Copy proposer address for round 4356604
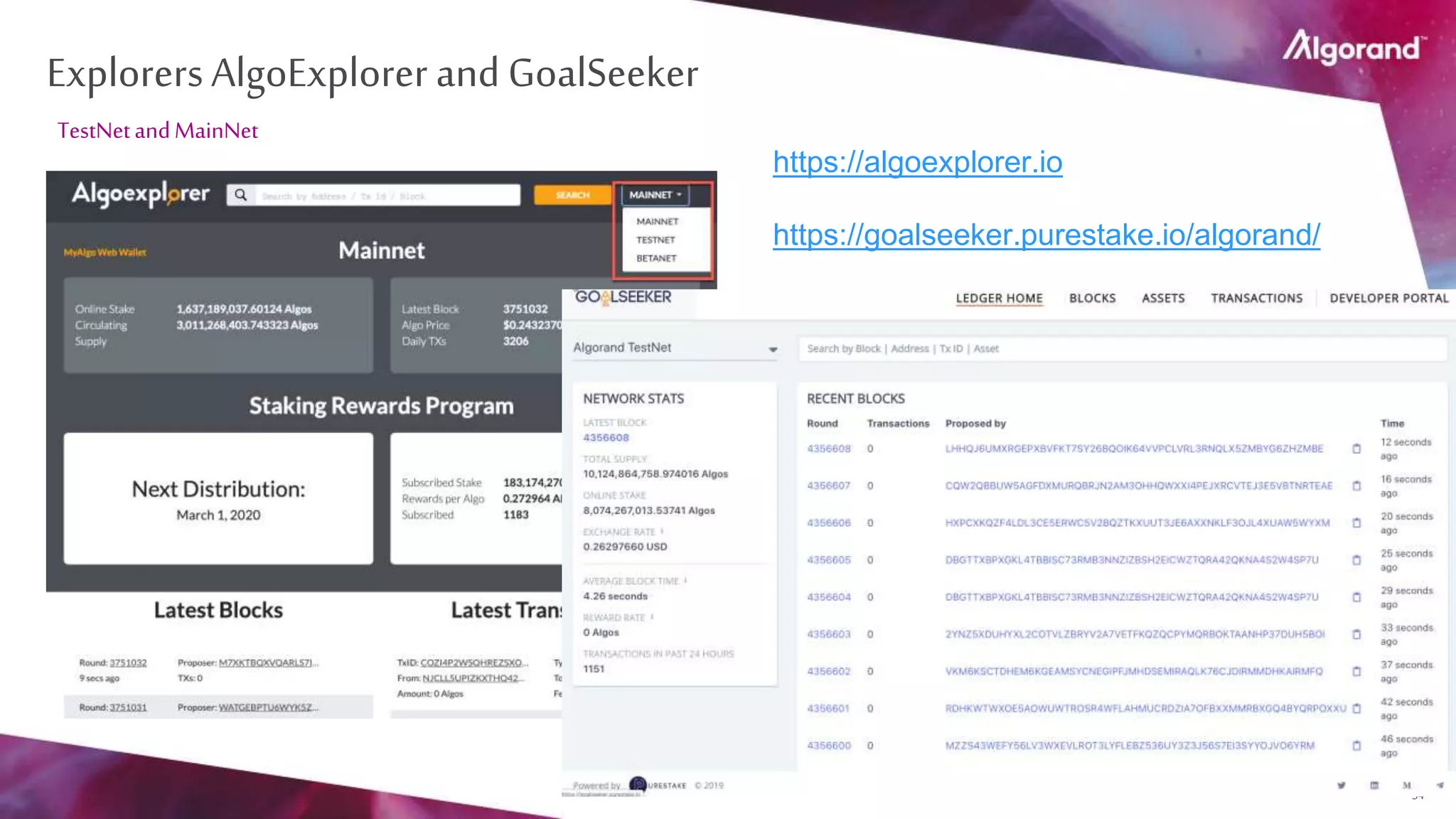 coord(1356,597)
